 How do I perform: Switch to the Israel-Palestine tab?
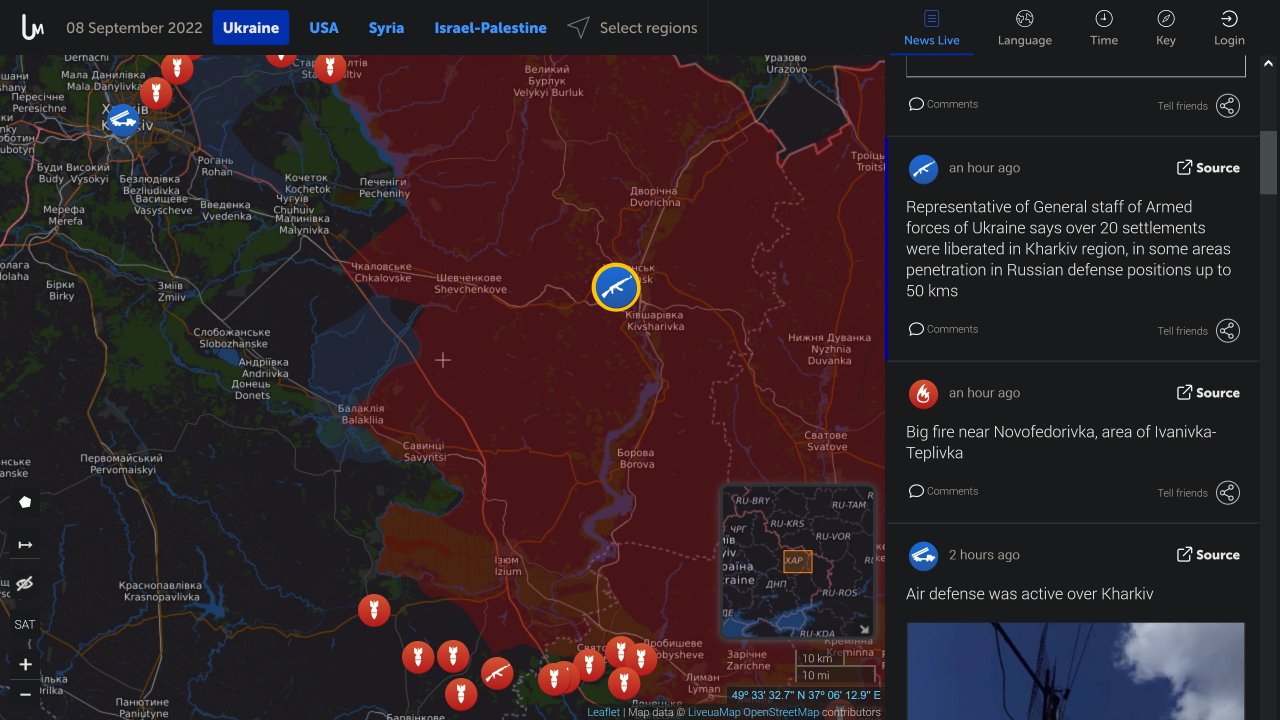(x=490, y=28)
